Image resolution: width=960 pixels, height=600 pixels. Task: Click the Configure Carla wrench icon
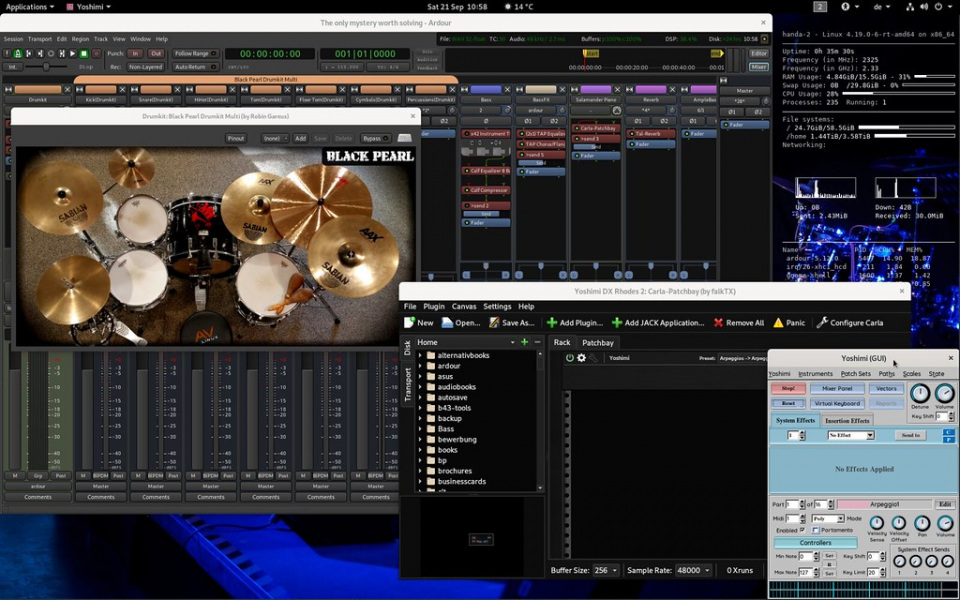pos(822,322)
